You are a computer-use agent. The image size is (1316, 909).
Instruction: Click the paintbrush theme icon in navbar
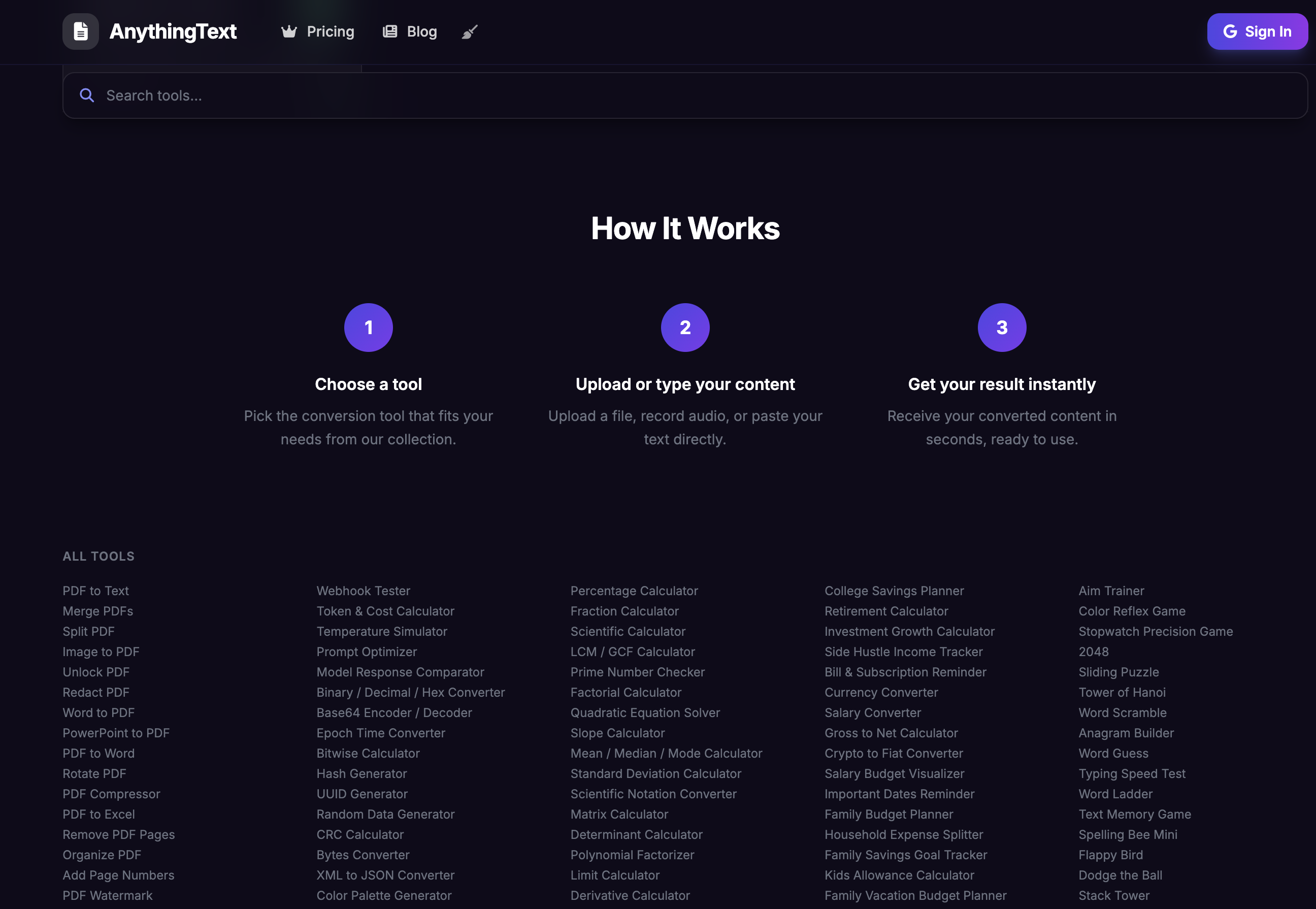[469, 32]
